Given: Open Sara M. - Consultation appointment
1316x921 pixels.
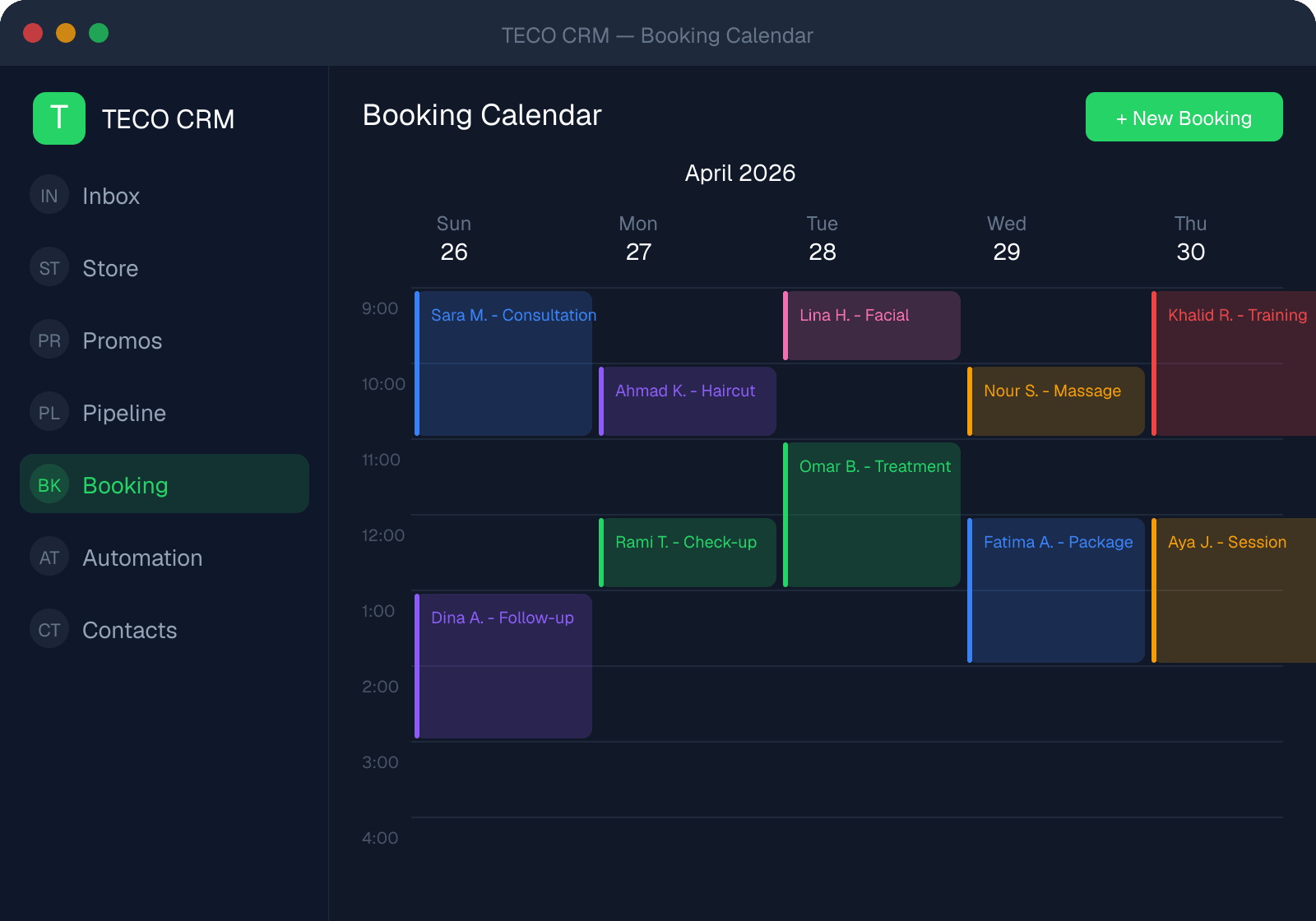Looking at the screenshot, I should click(x=503, y=363).
